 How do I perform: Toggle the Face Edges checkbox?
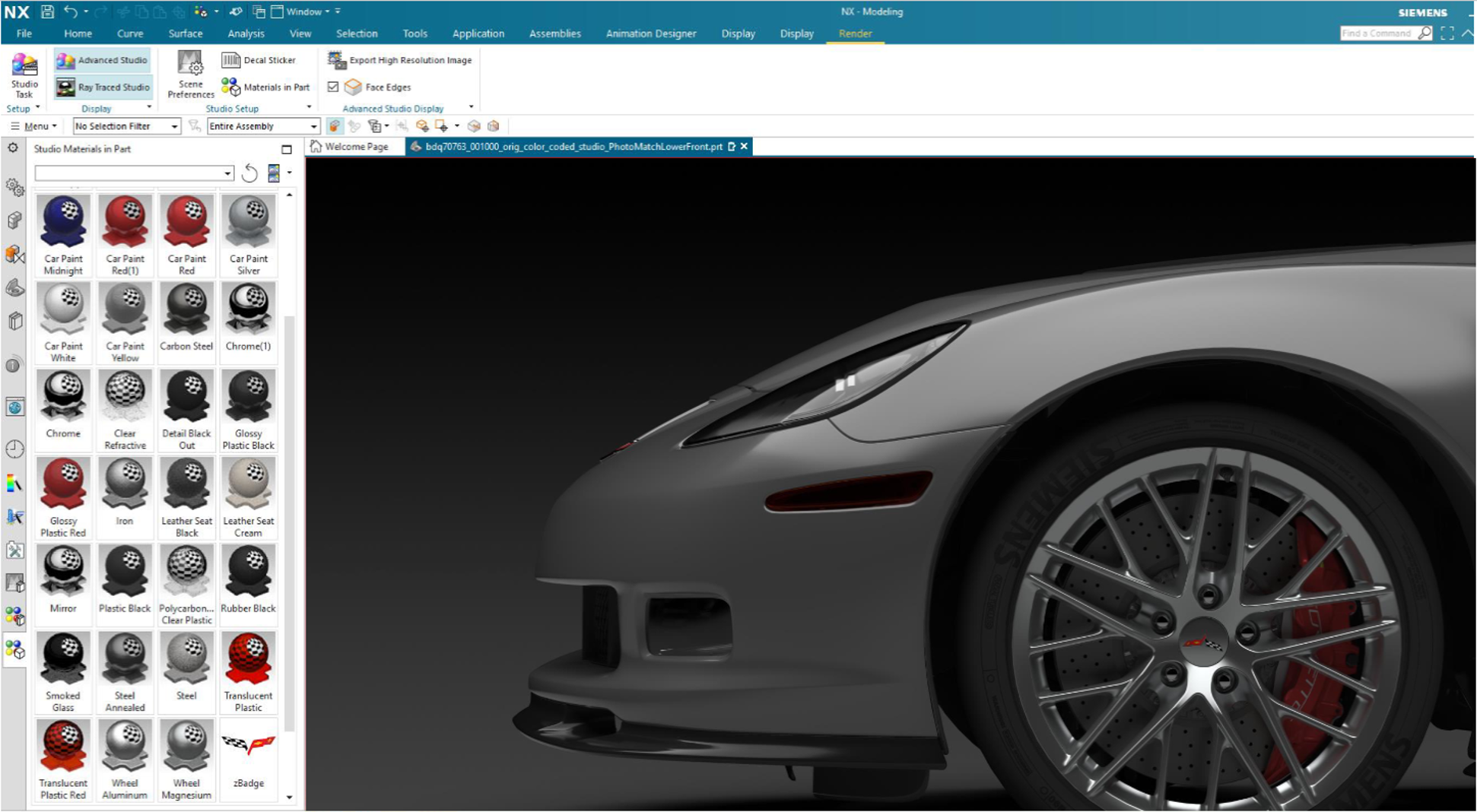pos(333,87)
